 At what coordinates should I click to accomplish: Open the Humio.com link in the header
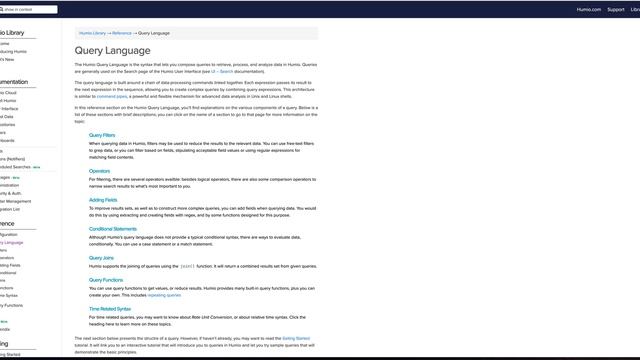pos(589,9)
